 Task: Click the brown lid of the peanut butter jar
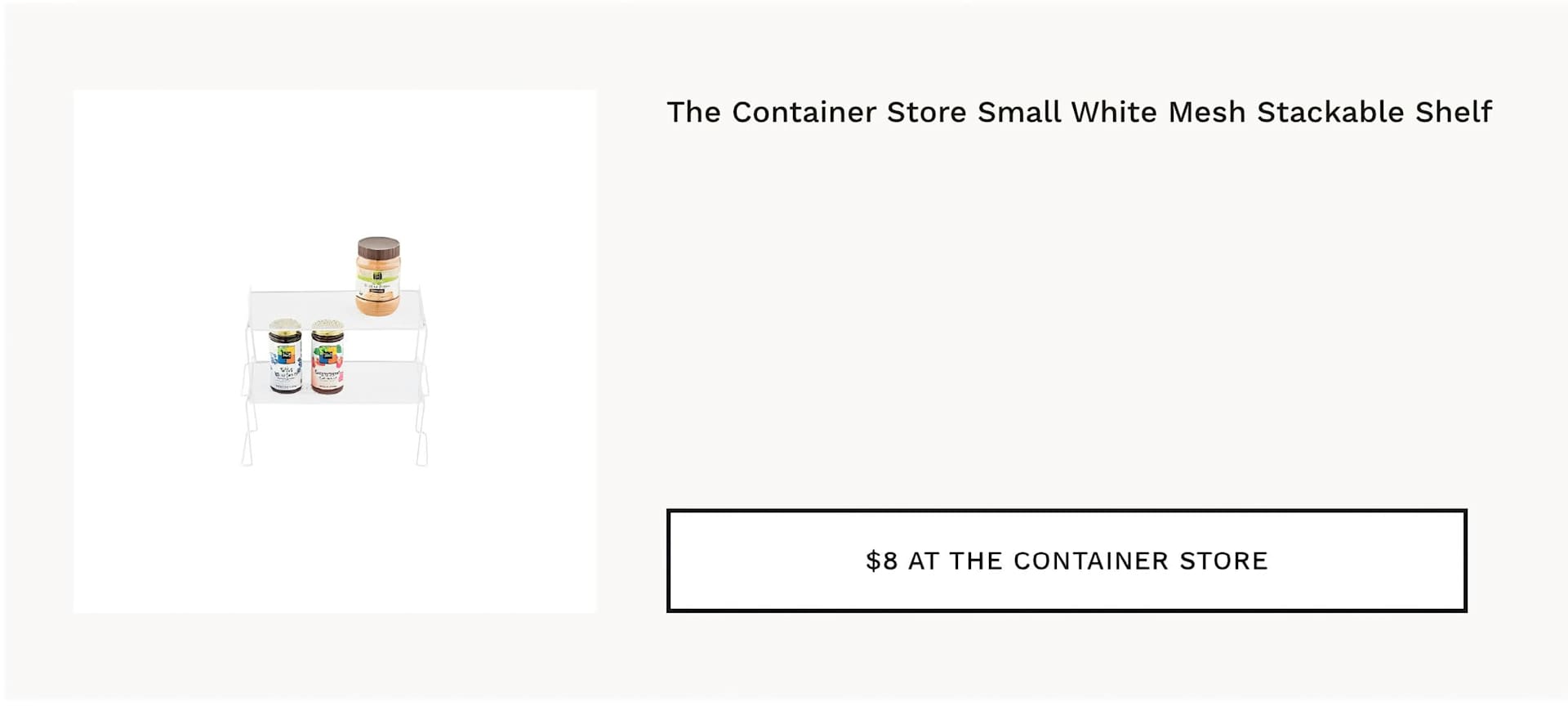coord(379,247)
